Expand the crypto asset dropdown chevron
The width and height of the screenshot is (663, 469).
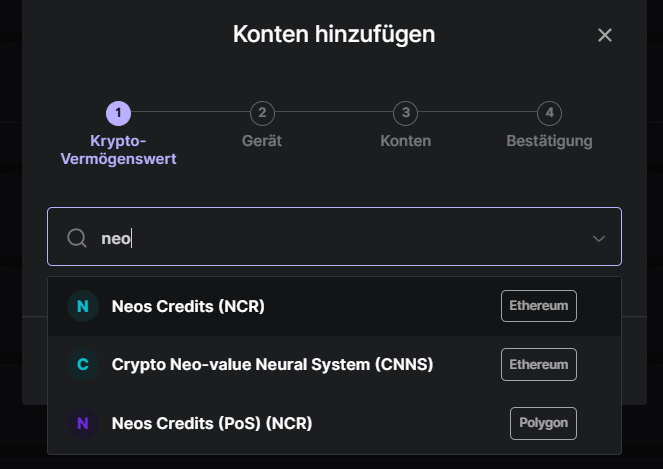point(598,239)
